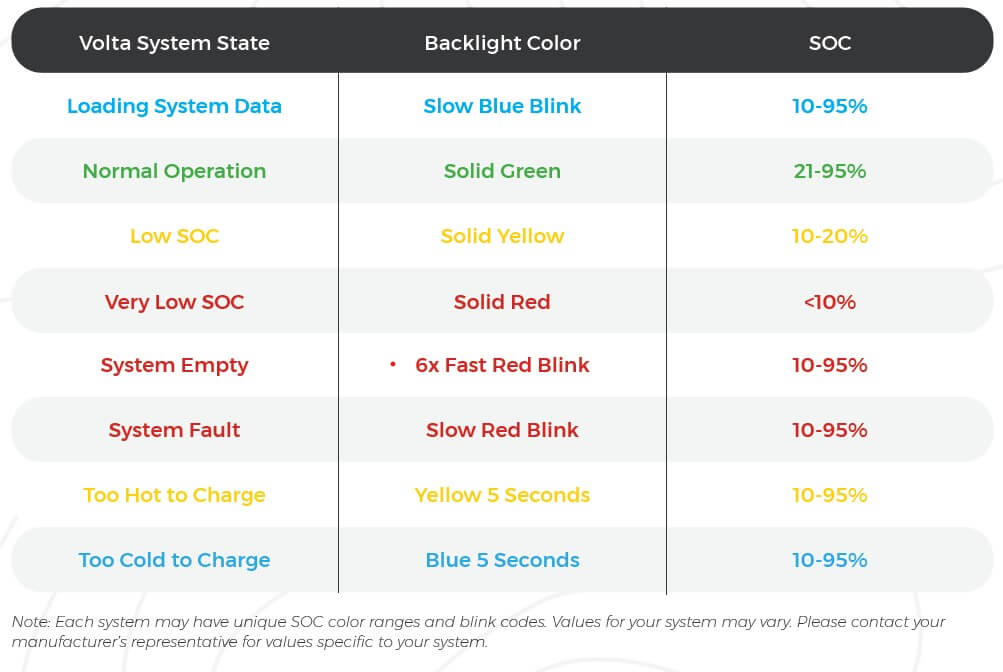Image resolution: width=1003 pixels, height=672 pixels.
Task: Select the Loading System Data state
Action: click(174, 106)
